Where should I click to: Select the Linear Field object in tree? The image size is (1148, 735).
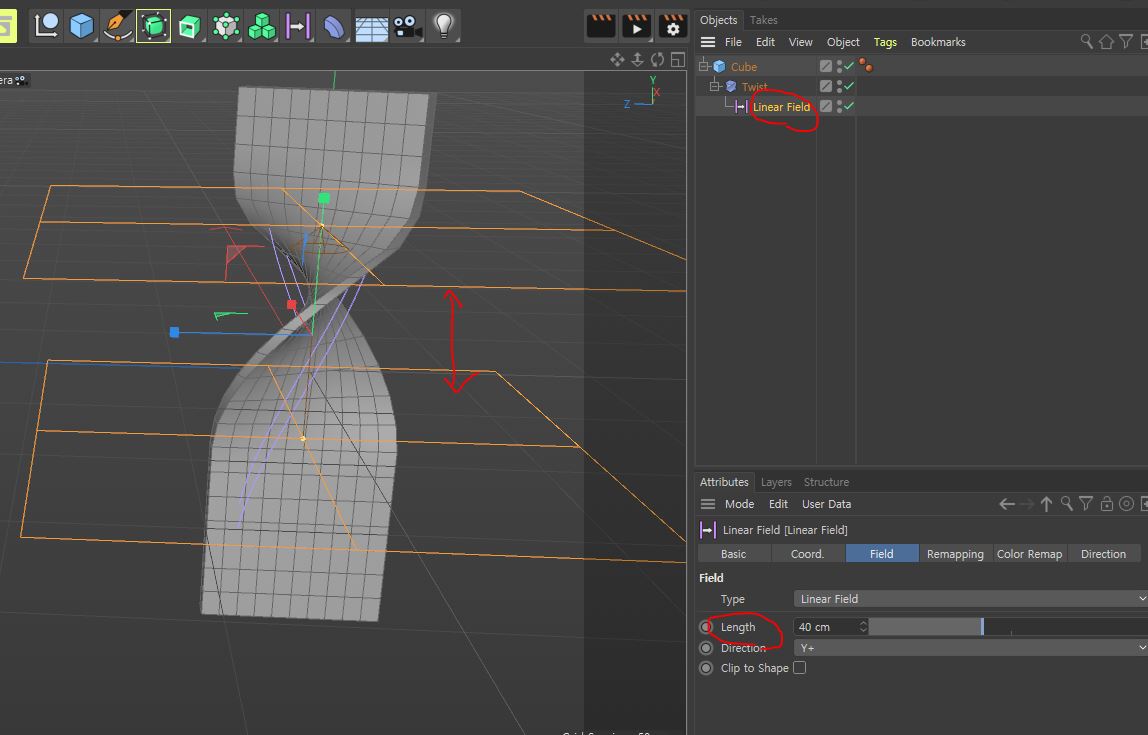tap(781, 106)
